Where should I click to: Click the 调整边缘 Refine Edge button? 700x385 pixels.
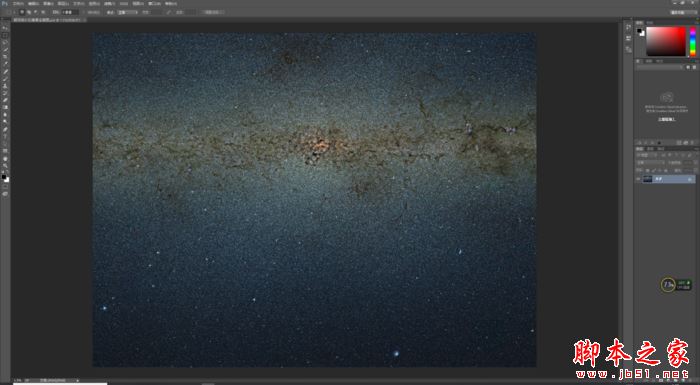click(x=213, y=13)
